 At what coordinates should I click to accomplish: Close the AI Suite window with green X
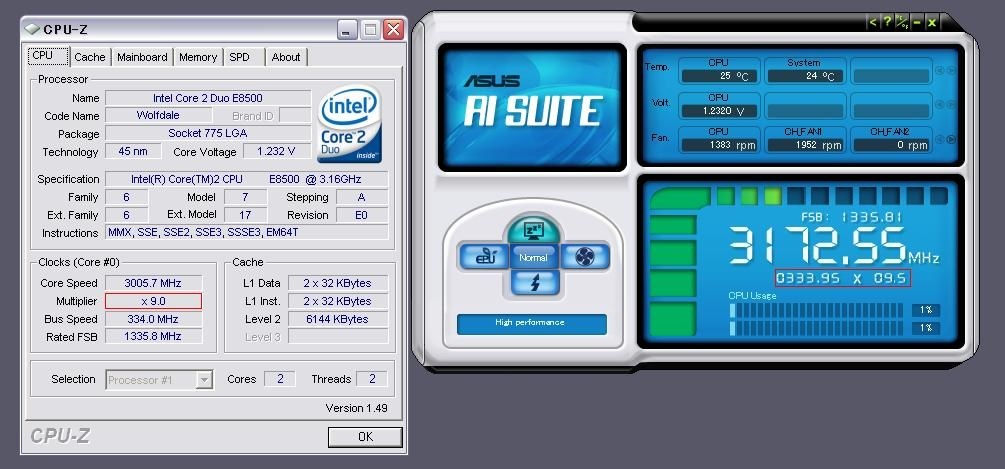932,22
